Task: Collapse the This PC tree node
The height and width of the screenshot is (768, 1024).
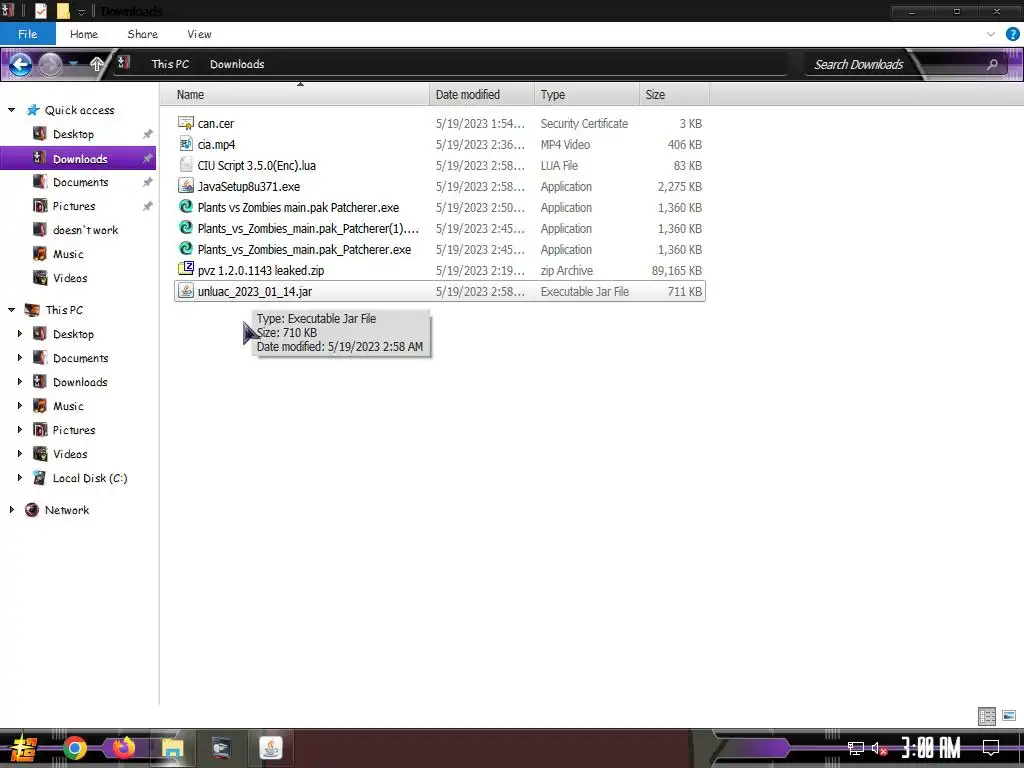Action: tap(11, 310)
